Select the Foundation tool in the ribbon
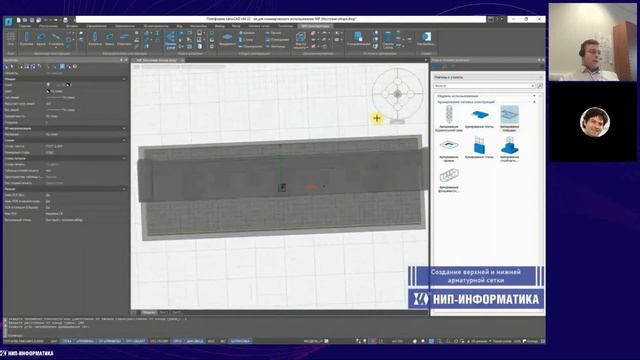 click(x=227, y=39)
